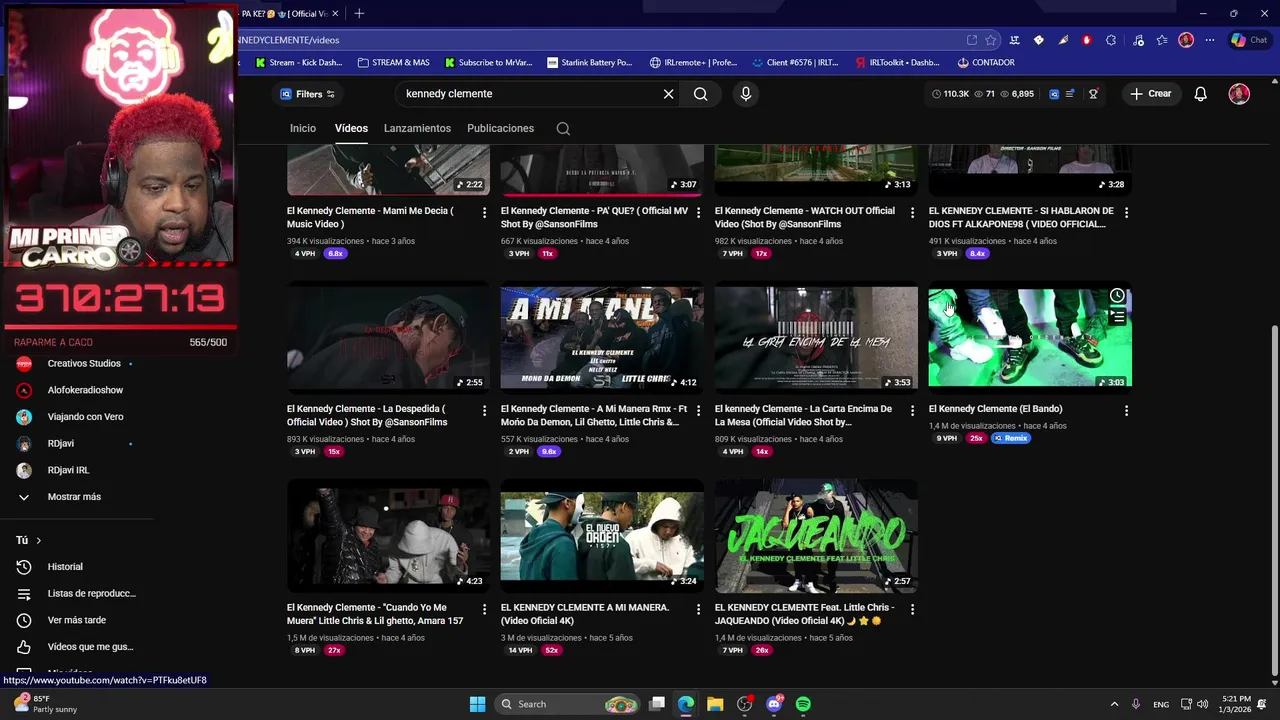Open options for 'SI HABLARON DE DIOS' video

1126,212
